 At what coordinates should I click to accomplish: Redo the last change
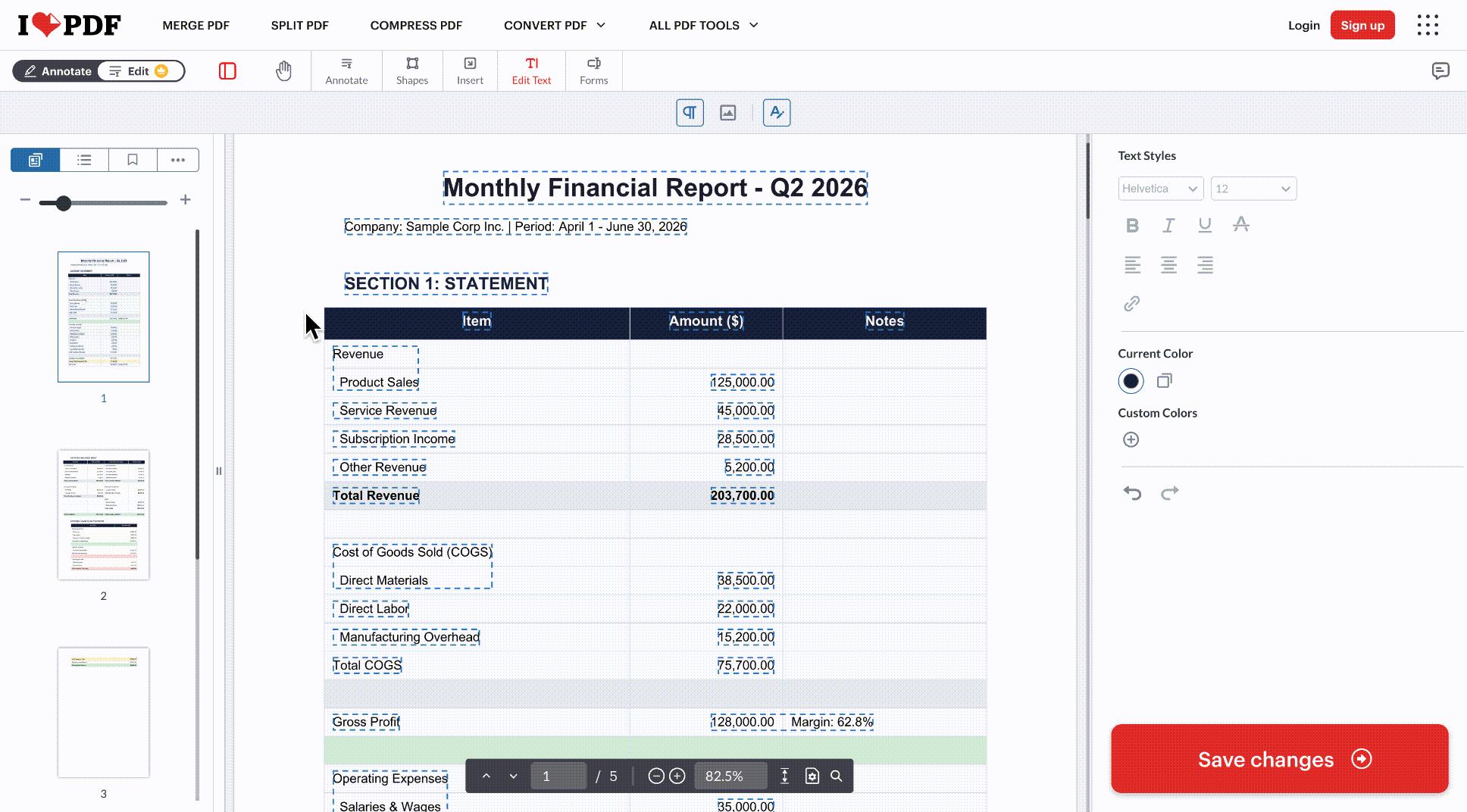point(1170,493)
